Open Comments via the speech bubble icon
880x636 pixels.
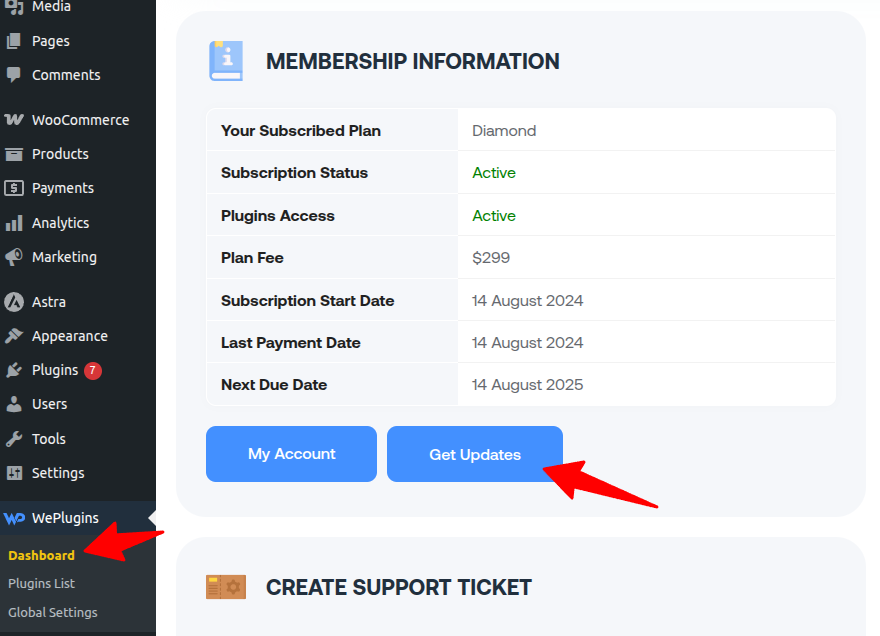point(15,75)
